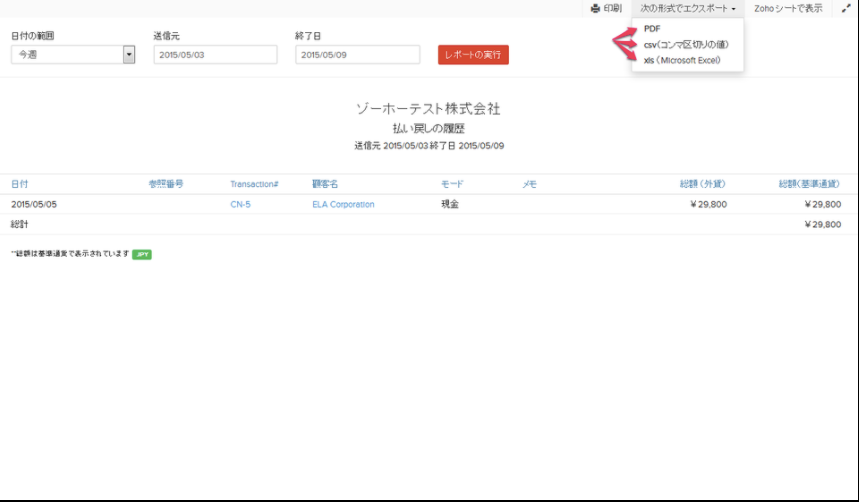Select xls (Microsoft Excel) export option
Screen dimensions: 859x502
680,61
